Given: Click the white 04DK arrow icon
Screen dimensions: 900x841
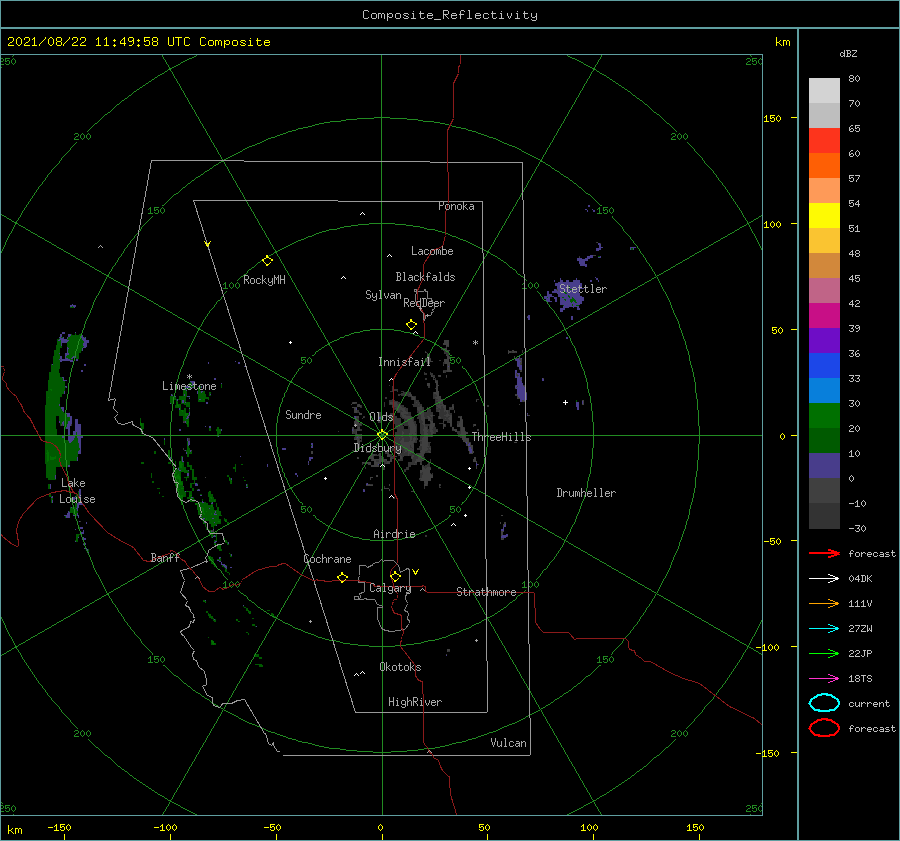Looking at the screenshot, I should pos(824,579).
